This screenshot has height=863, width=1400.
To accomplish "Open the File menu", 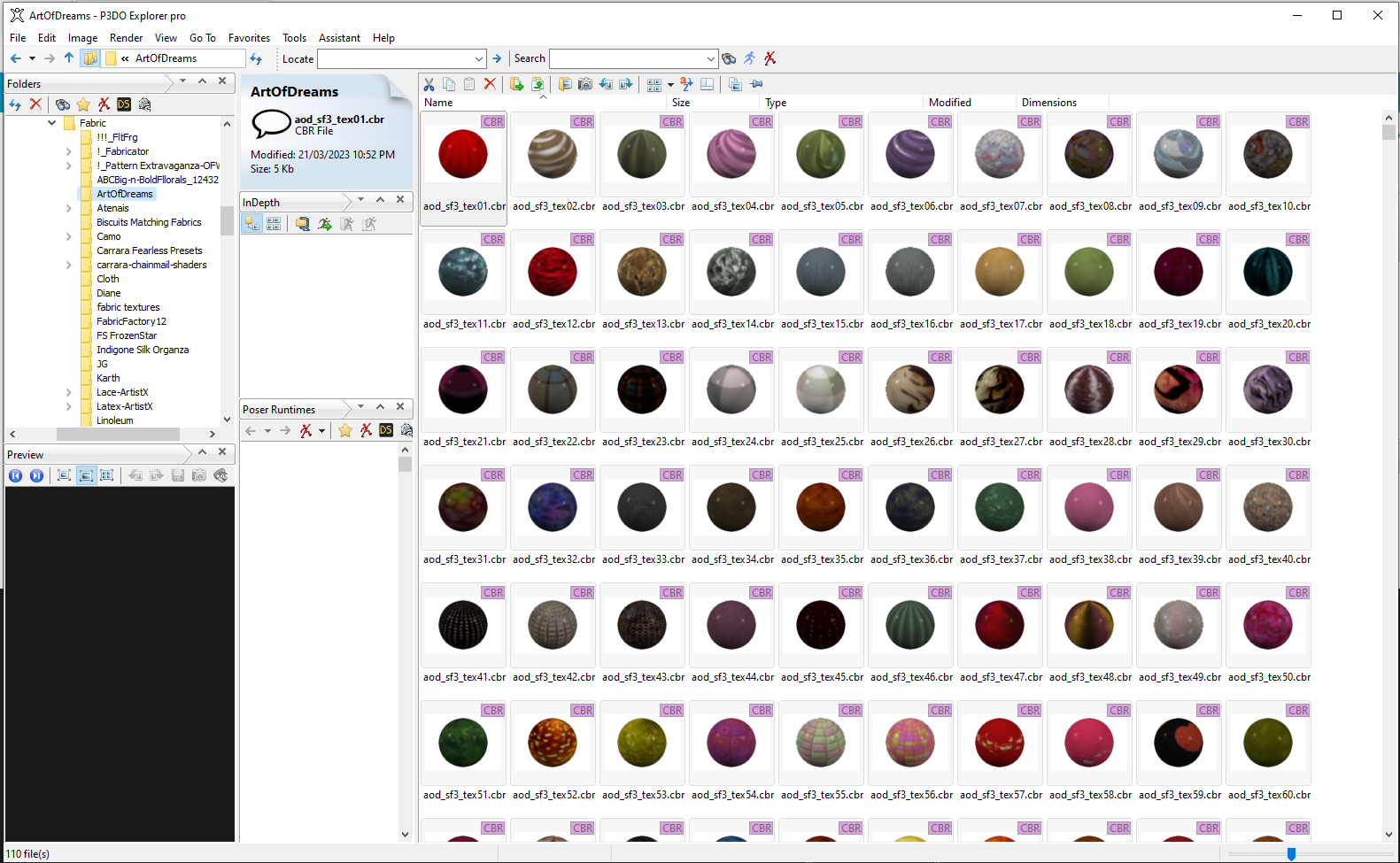I will (x=18, y=38).
